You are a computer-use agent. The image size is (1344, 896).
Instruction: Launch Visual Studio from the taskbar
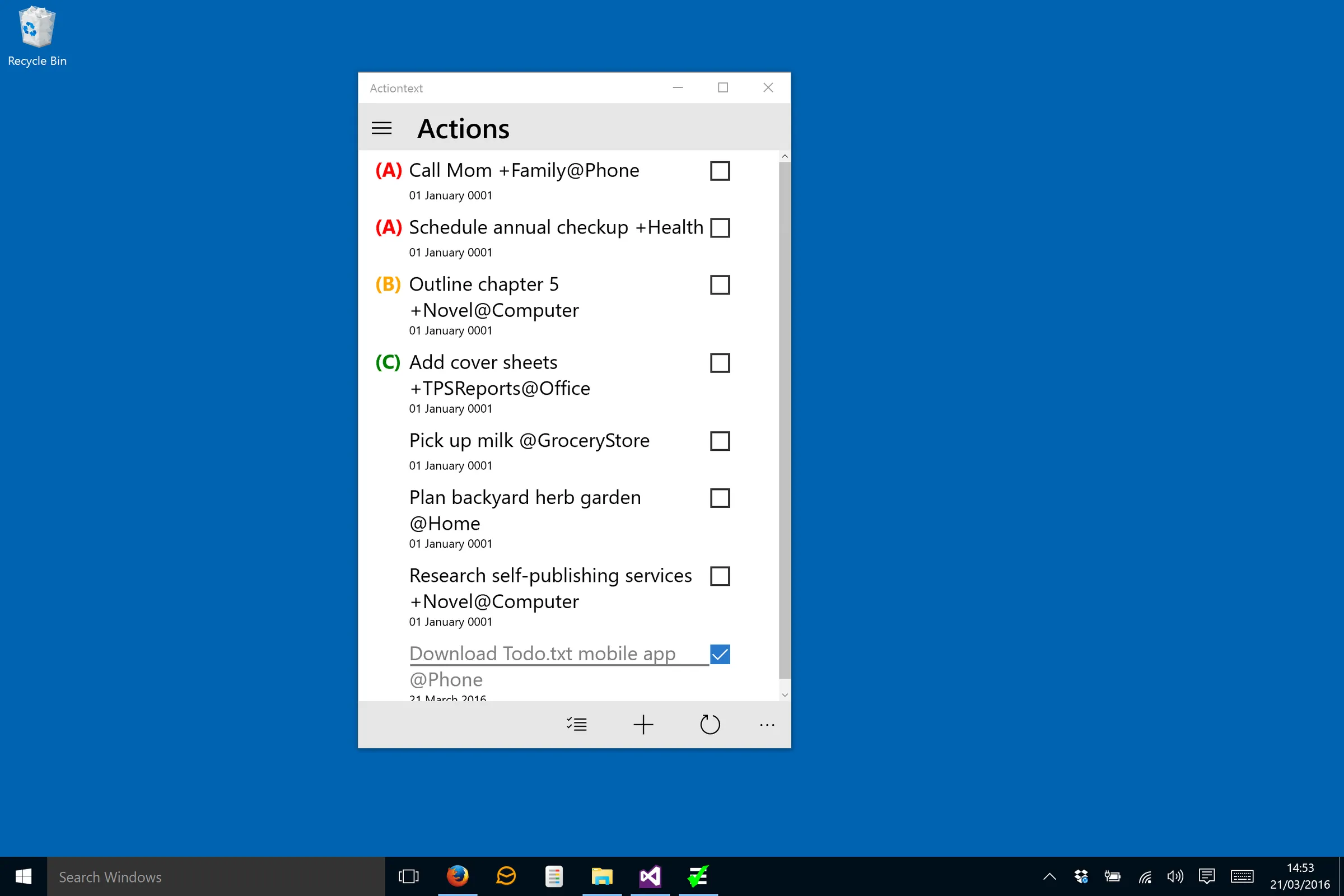coord(650,876)
